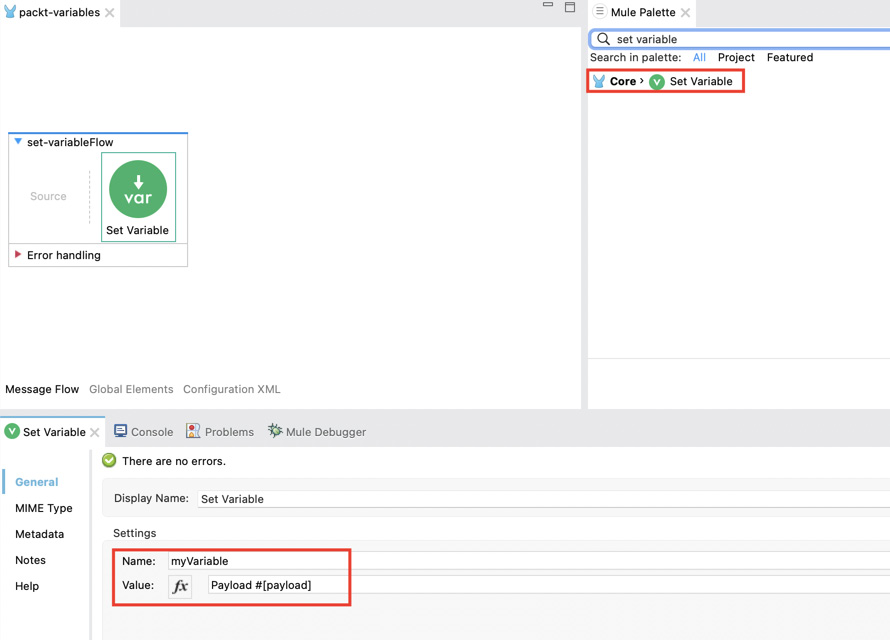Open the MIME Type section

tap(44, 508)
